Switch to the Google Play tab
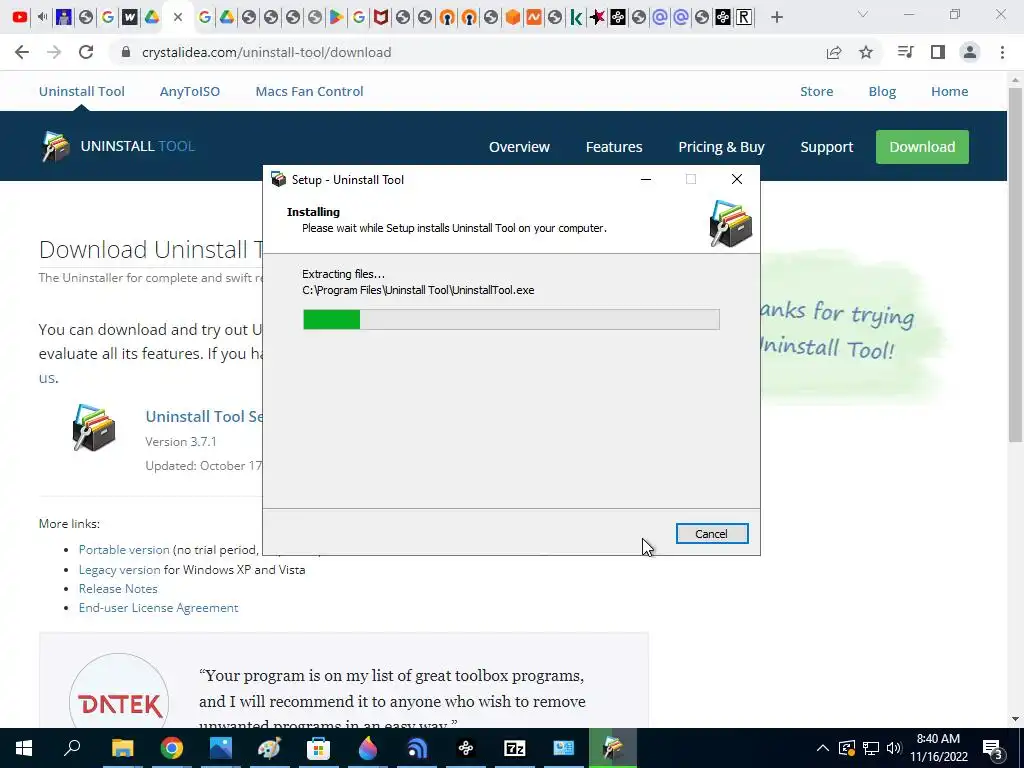Image resolution: width=1024 pixels, height=768 pixels. tap(336, 18)
